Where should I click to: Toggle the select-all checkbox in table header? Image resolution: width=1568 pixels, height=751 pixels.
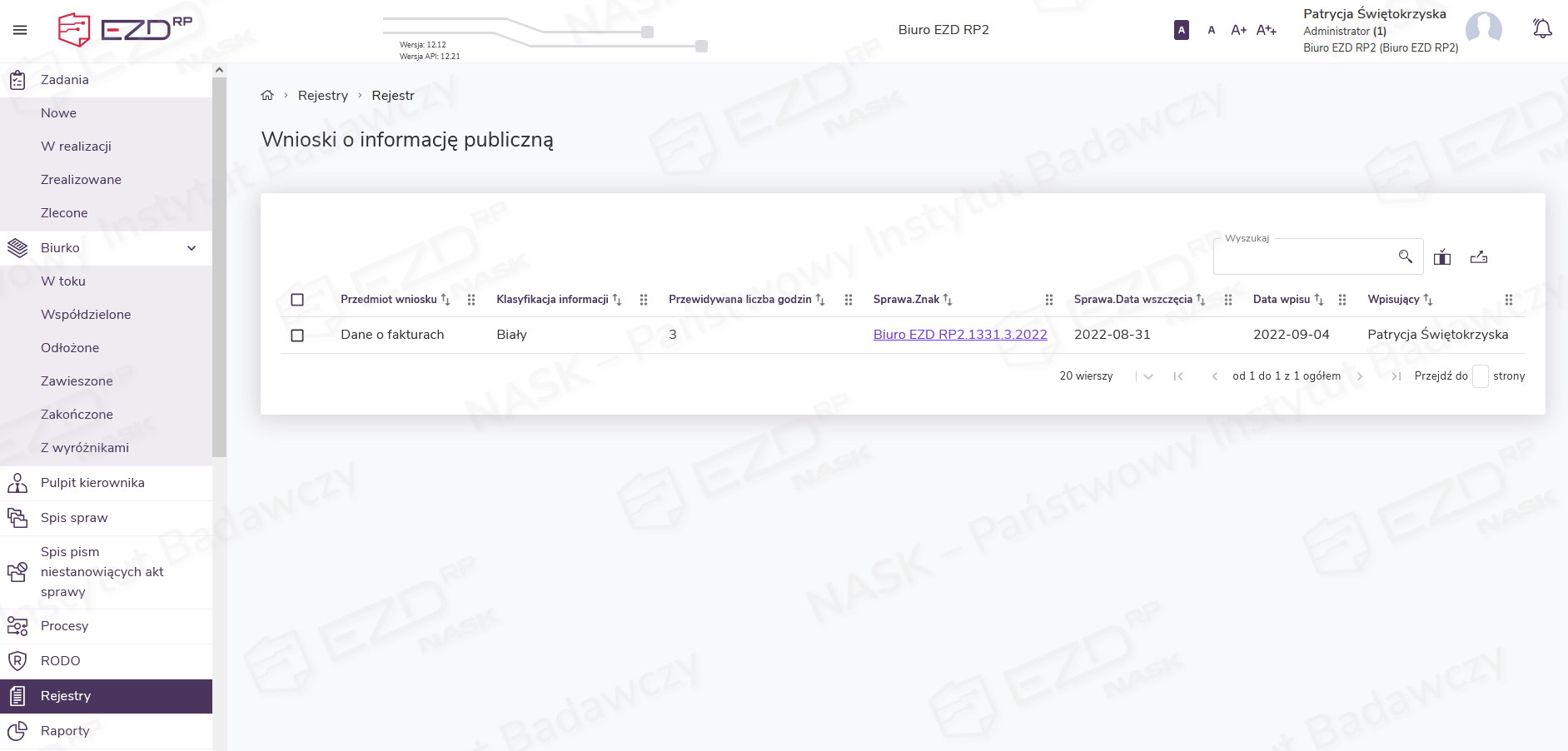click(297, 300)
